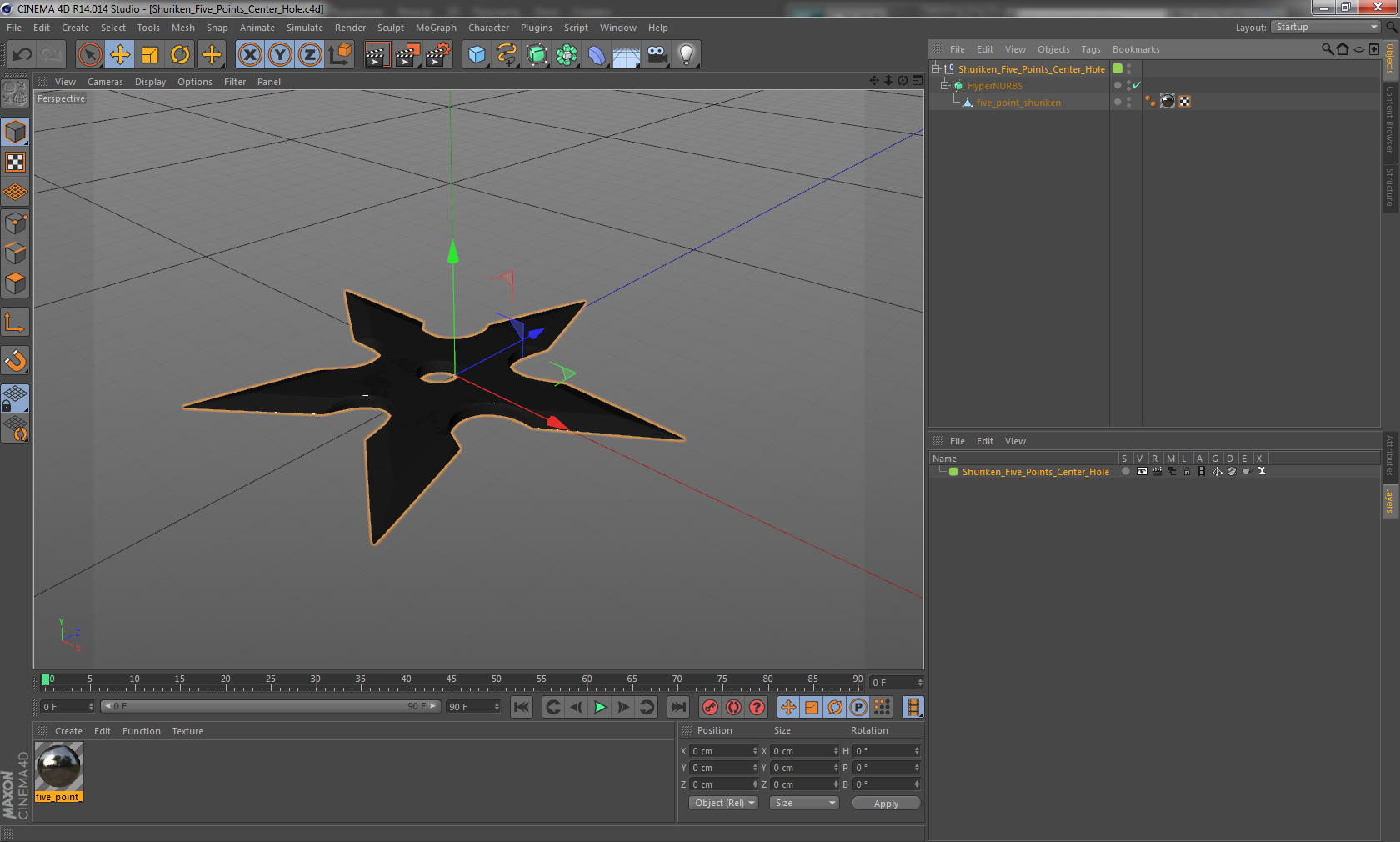Viewport: 1400px width, 842px height.
Task: Activate the Rotate tool
Action: pos(180,55)
